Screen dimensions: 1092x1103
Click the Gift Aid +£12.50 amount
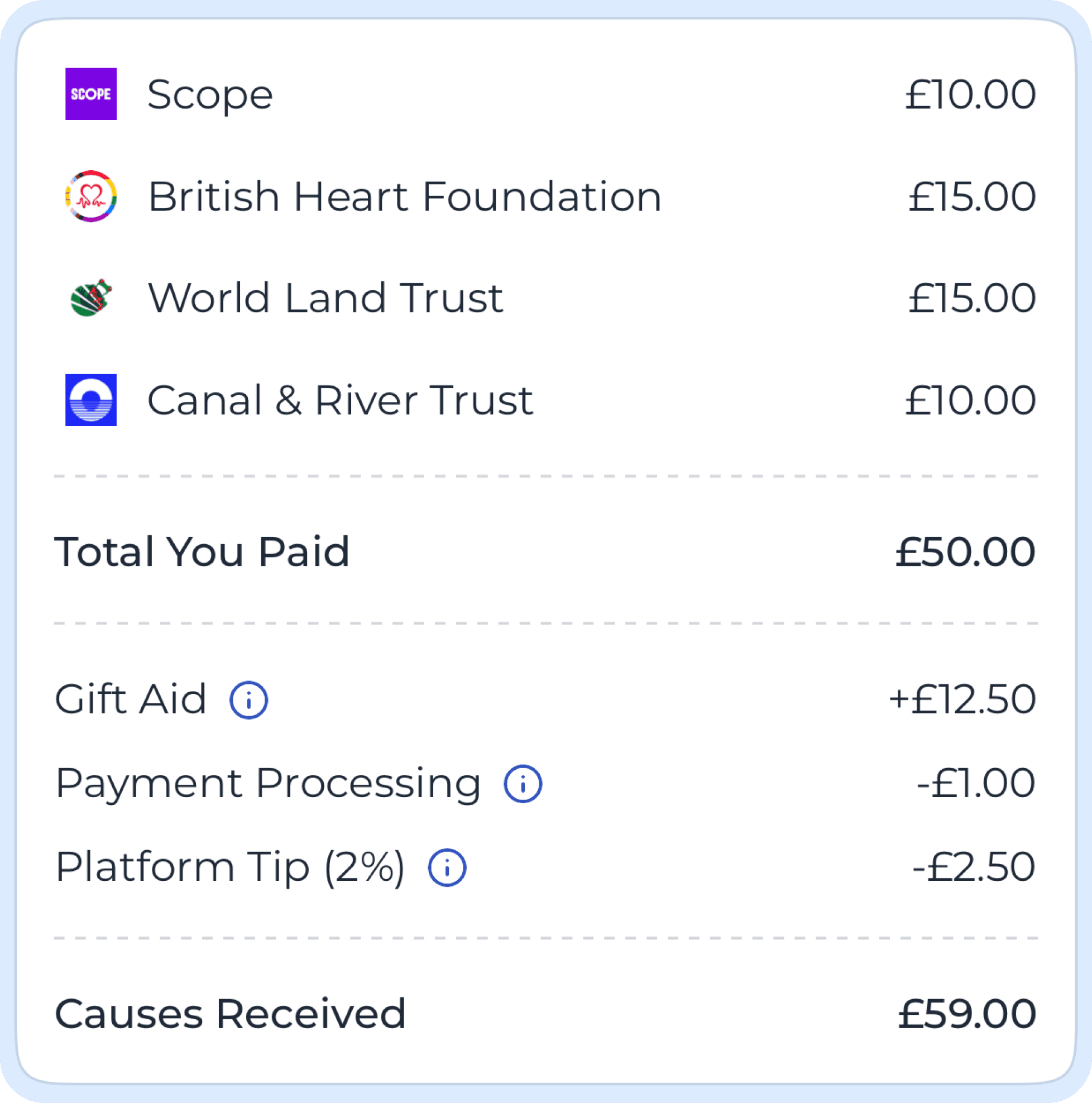[962, 699]
